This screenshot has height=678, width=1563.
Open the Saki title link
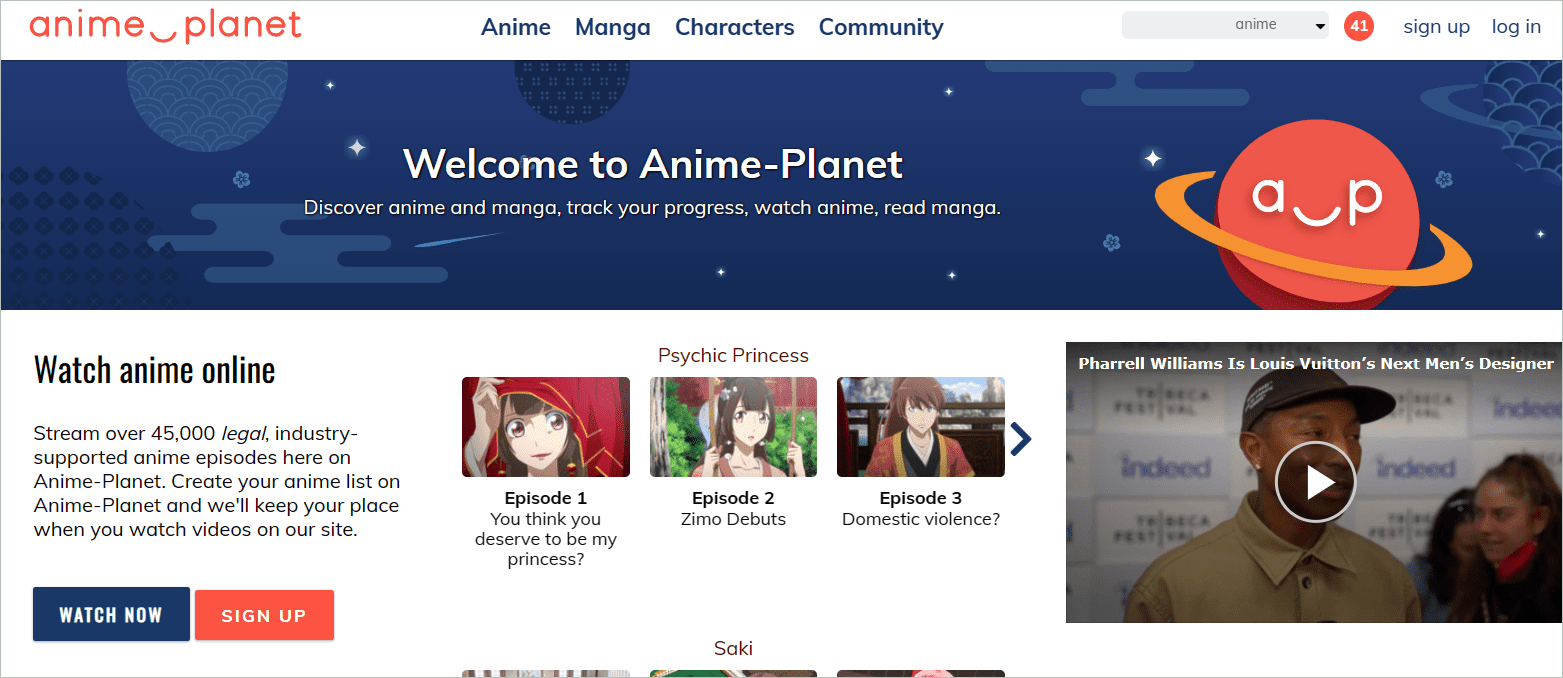tap(733, 648)
